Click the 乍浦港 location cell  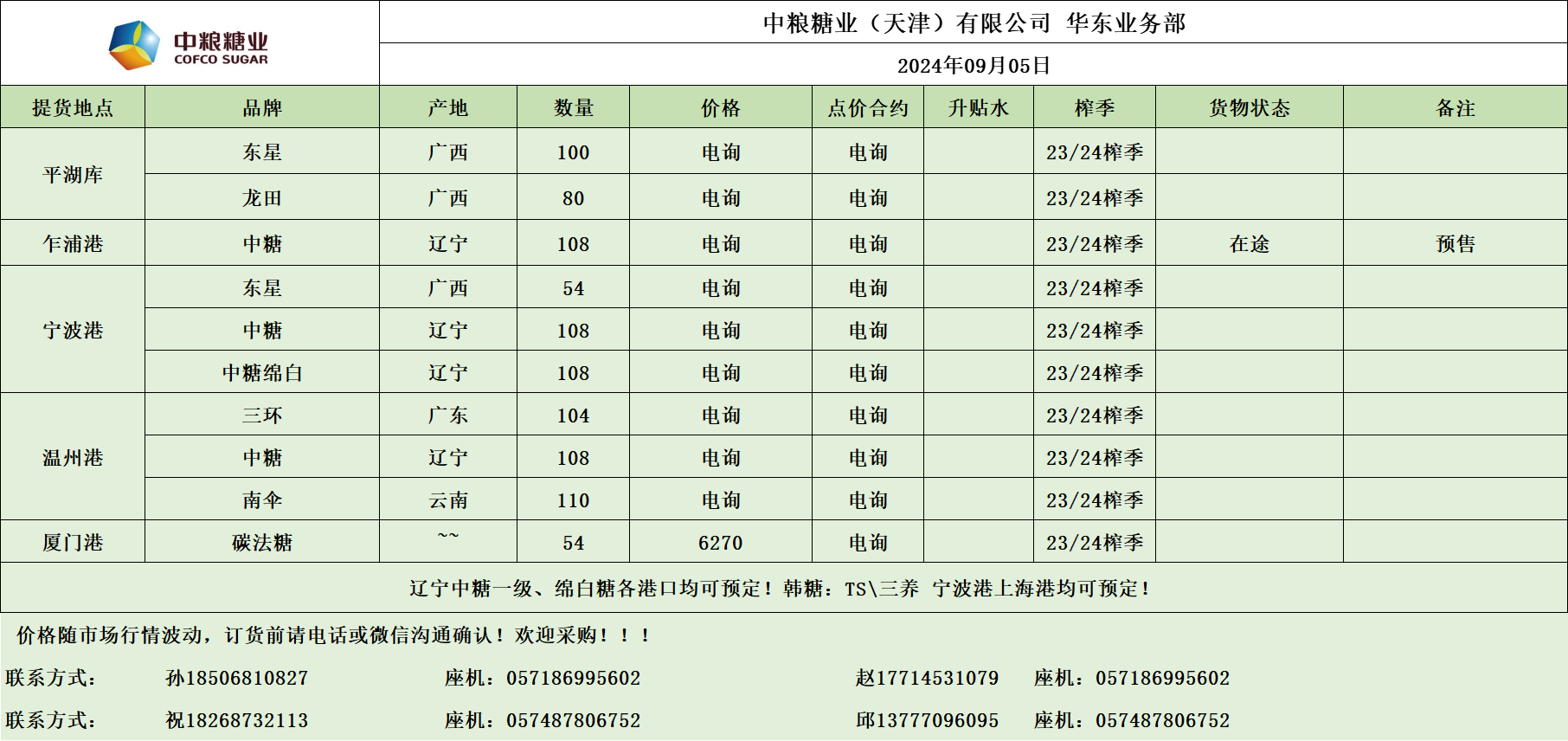(x=73, y=244)
